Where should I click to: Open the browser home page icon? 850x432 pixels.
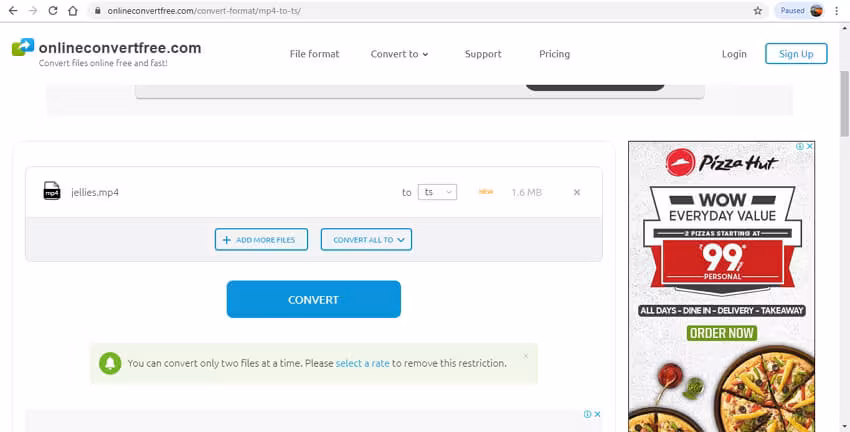[x=73, y=10]
